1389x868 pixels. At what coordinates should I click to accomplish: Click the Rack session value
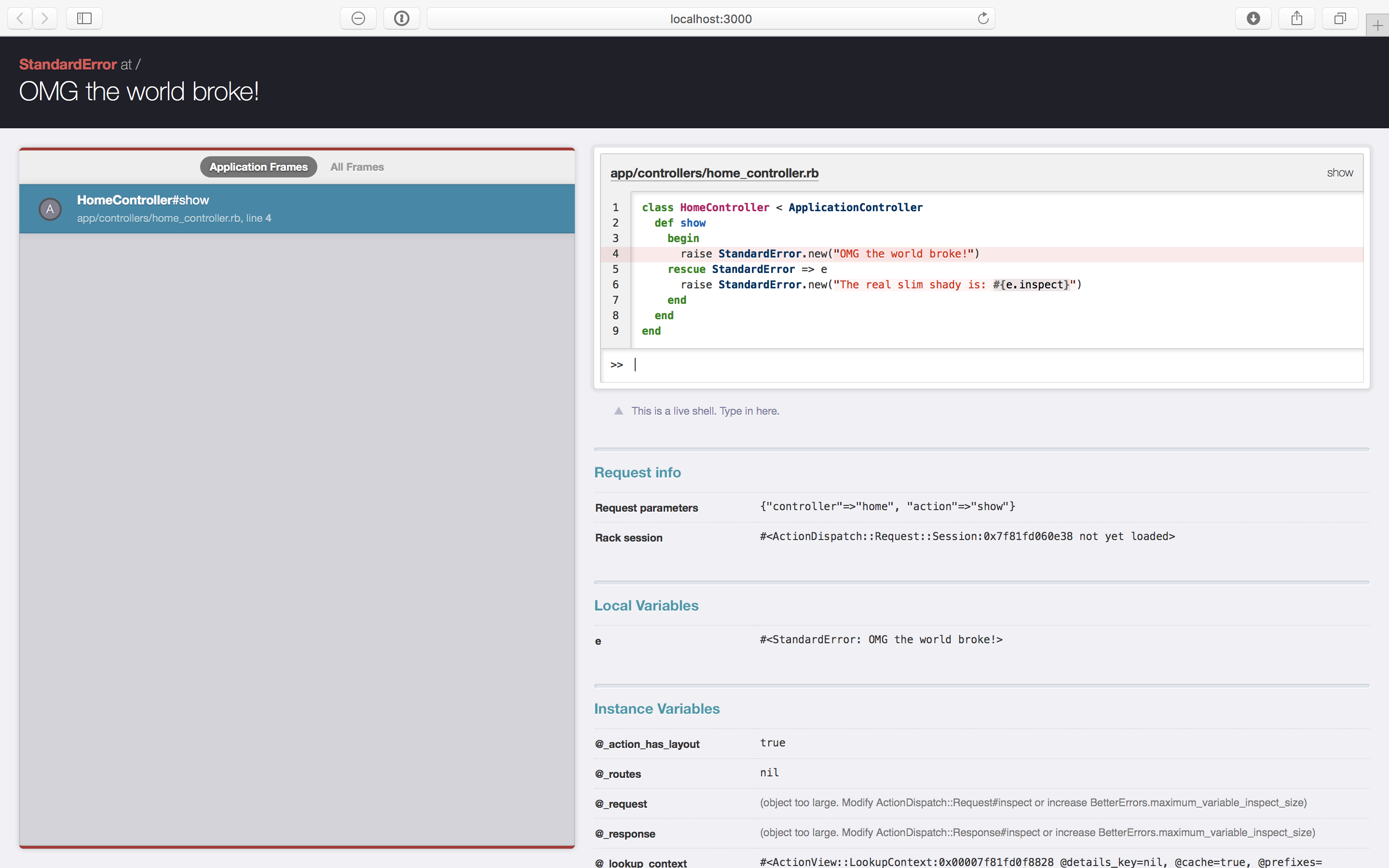tap(967, 536)
